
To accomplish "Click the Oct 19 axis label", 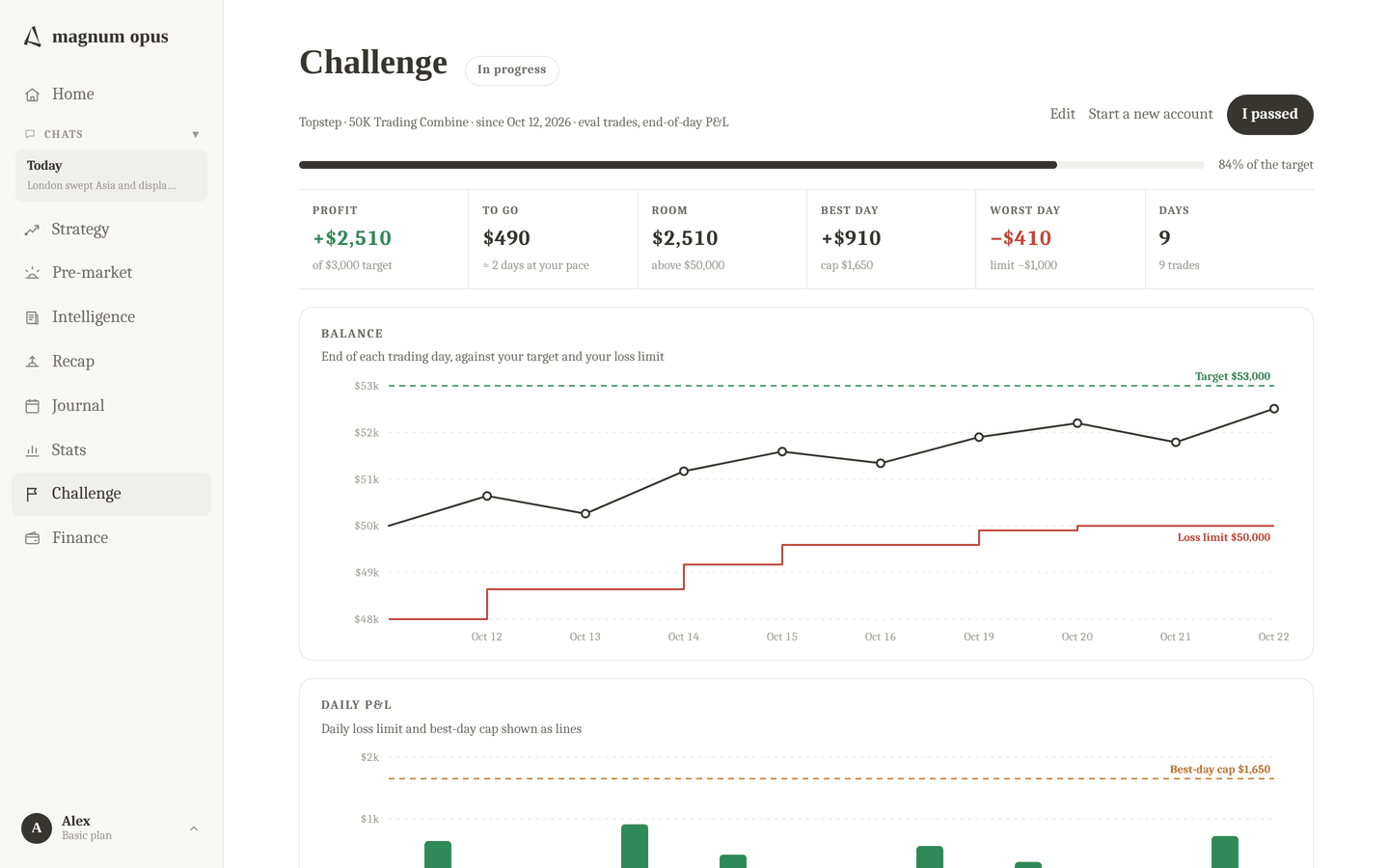I will (x=979, y=637).
